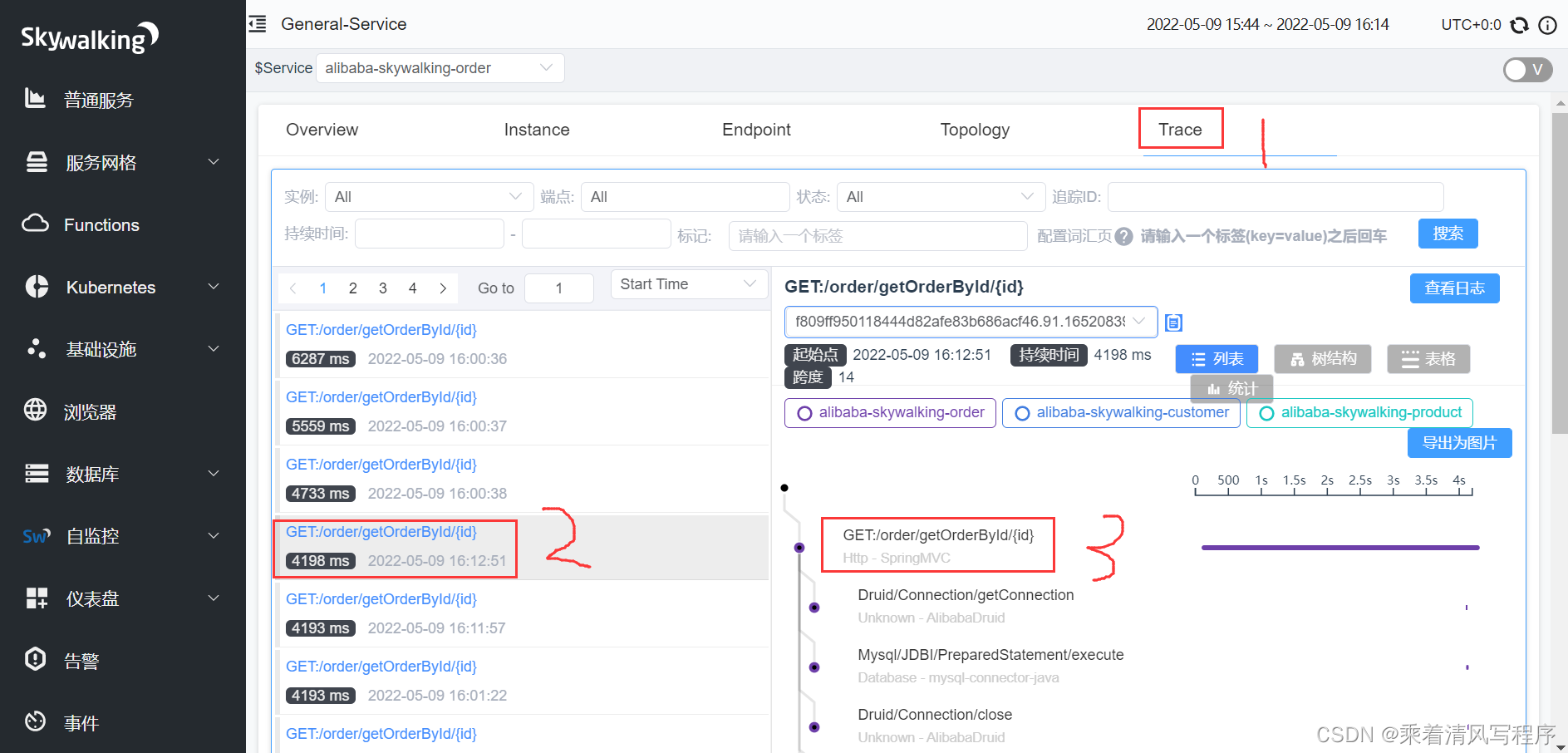The height and width of the screenshot is (753, 1568).
Task: Click the 标记 tag input field
Action: point(877,236)
